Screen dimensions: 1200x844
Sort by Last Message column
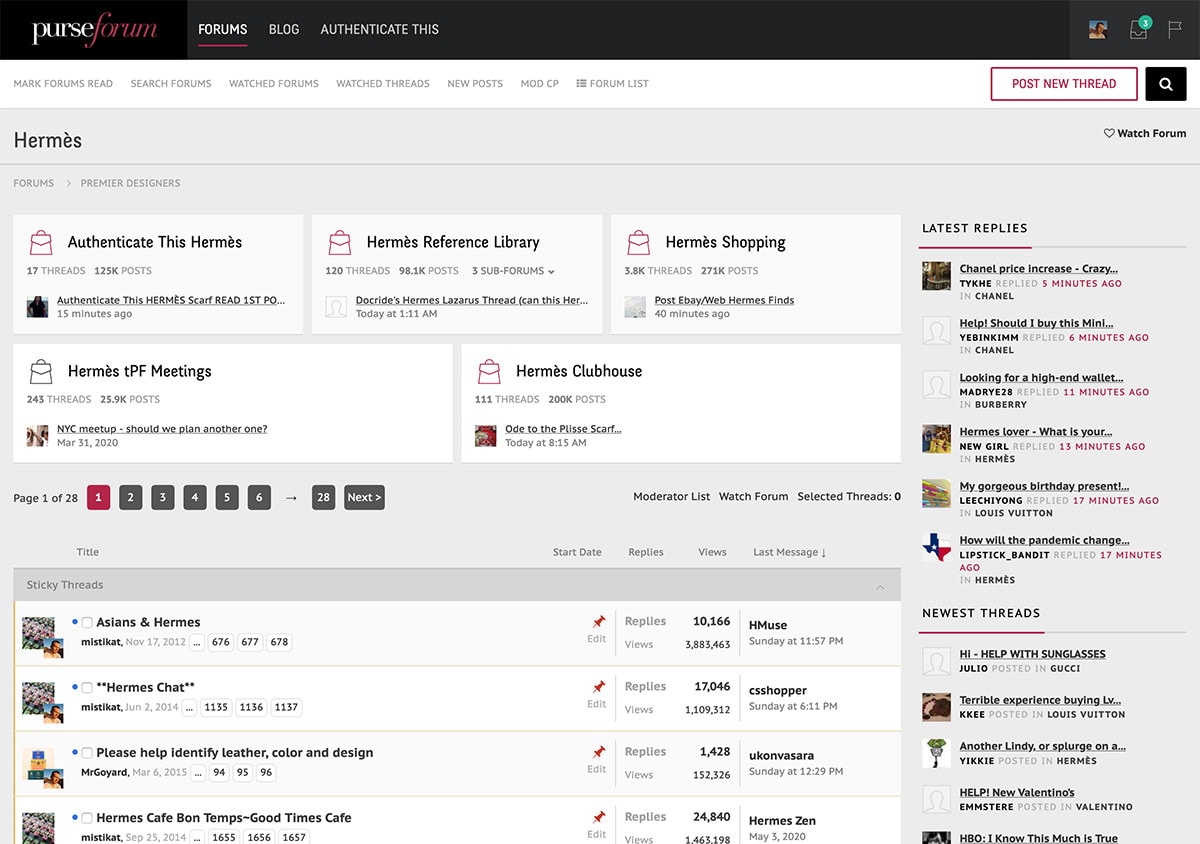pos(789,552)
